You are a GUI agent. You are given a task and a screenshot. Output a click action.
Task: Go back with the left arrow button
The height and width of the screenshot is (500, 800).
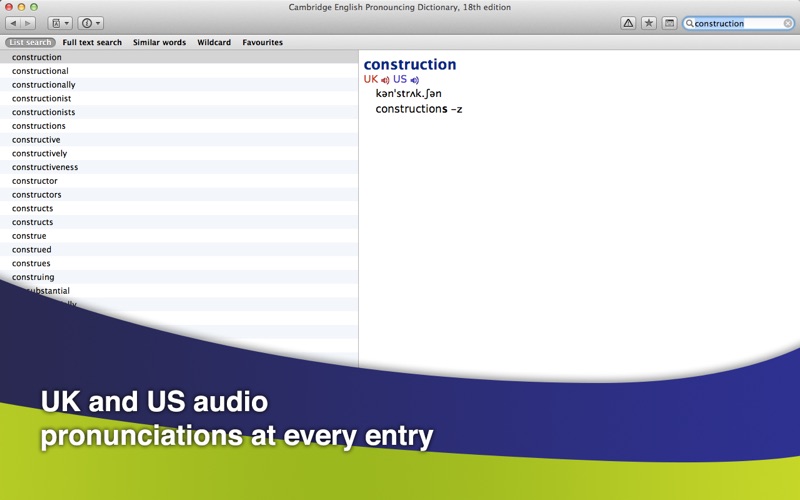(13, 23)
